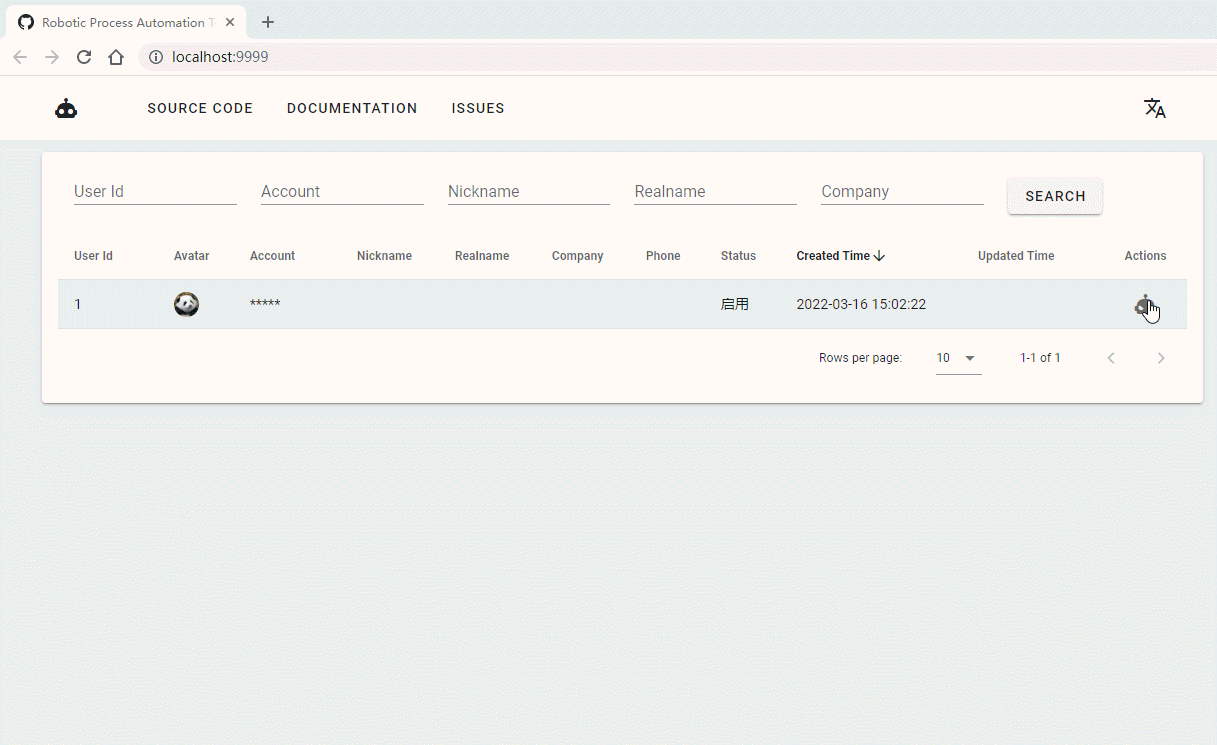Click the 1-1 of 1 pagination text
Image resolution: width=1217 pixels, height=745 pixels.
pyautogui.click(x=1040, y=358)
